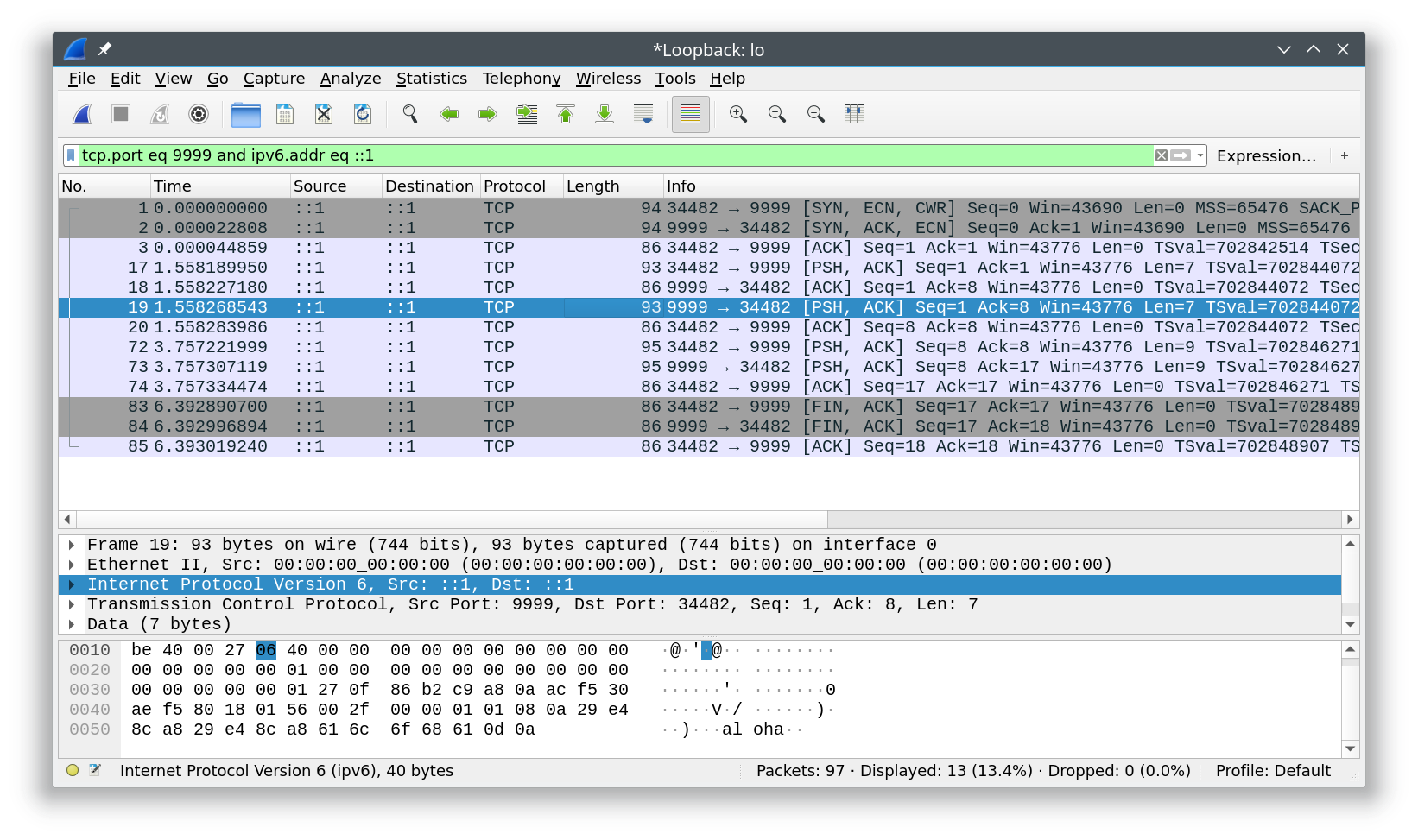Reset text to normal size
This screenshot has width=1418, height=840.
[816, 114]
